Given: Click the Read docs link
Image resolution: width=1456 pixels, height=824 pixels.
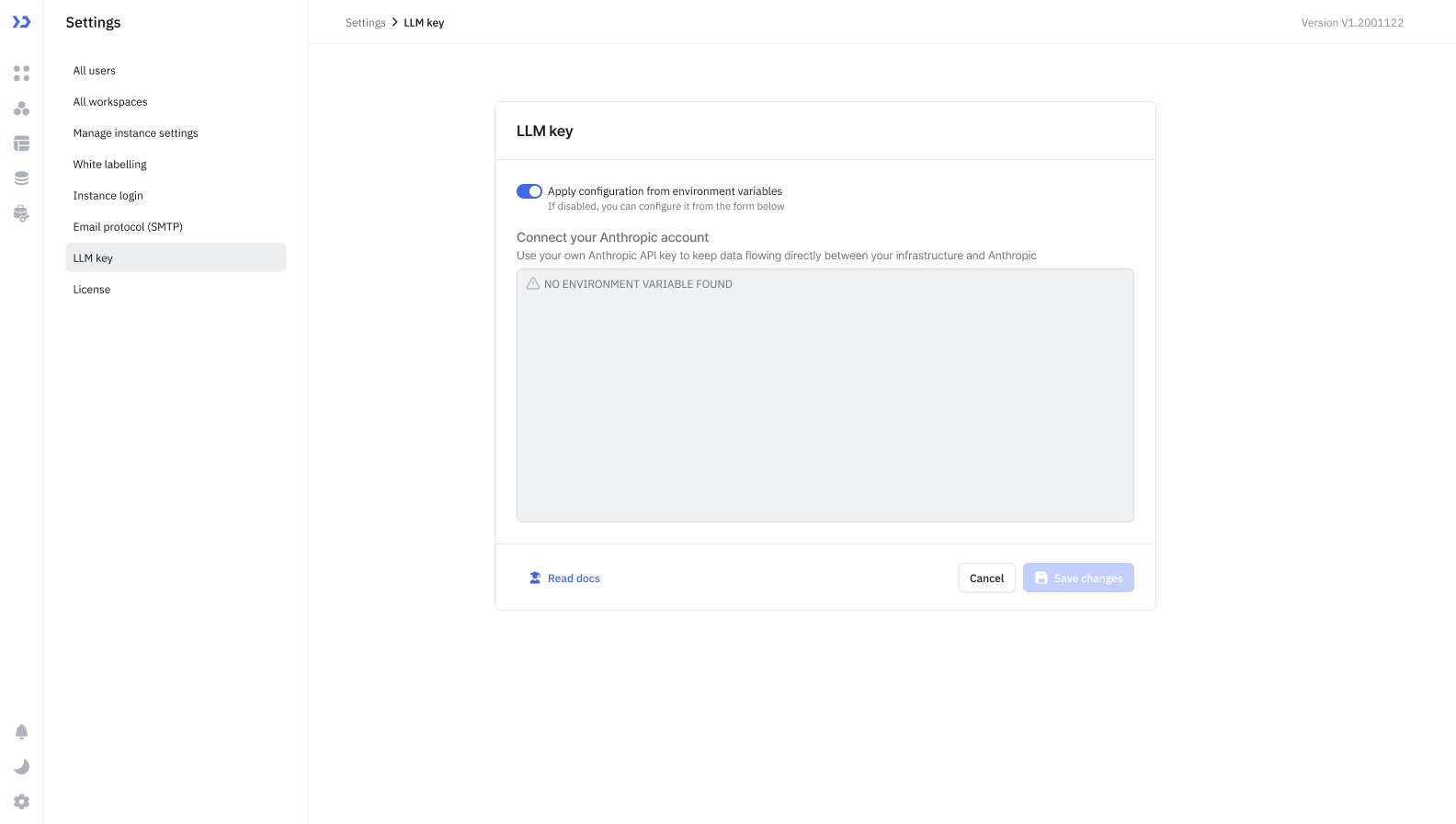Looking at the screenshot, I should click(x=573, y=578).
